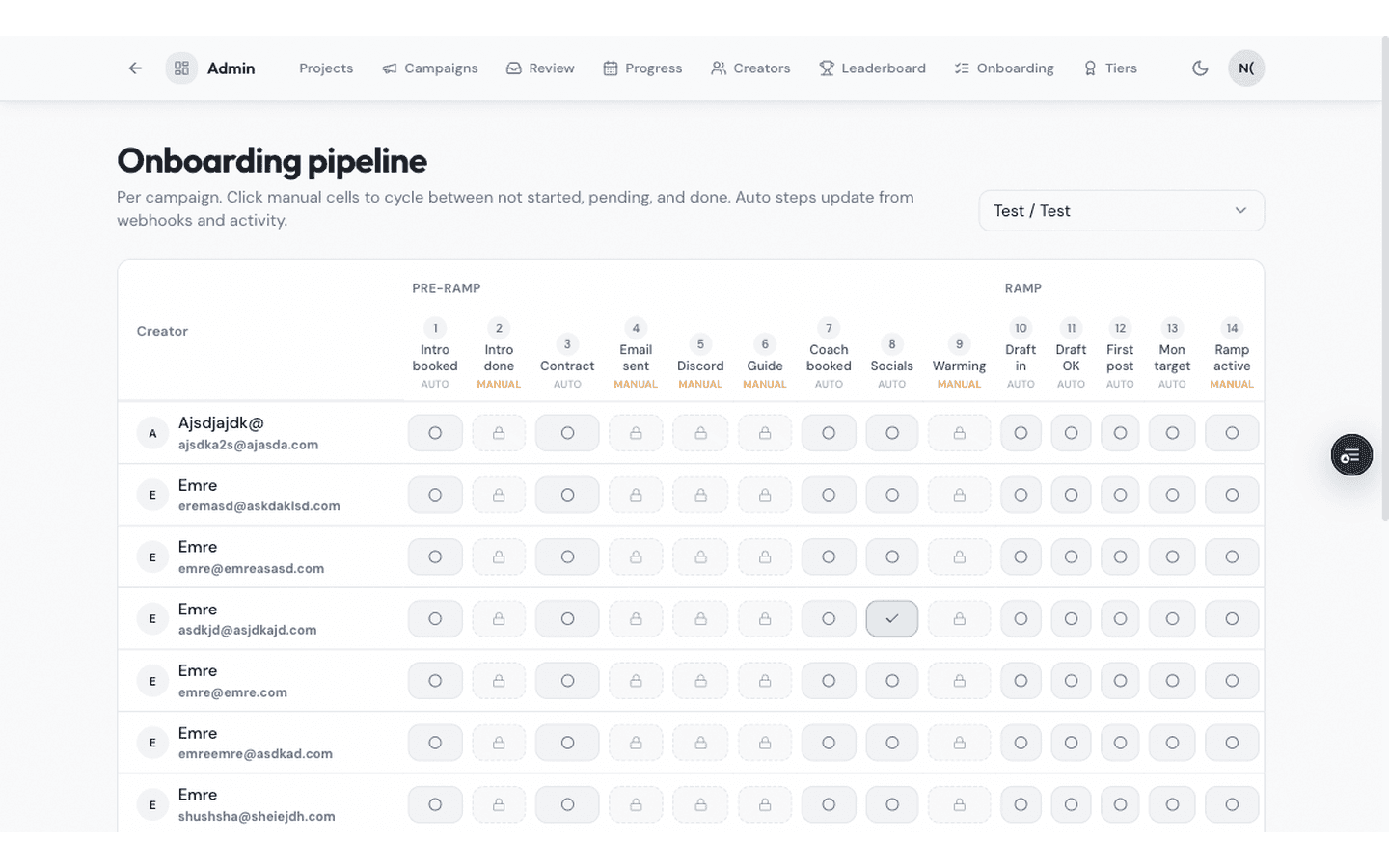Click Discord lock for eremasd@askdaklsd.com

tap(700, 495)
